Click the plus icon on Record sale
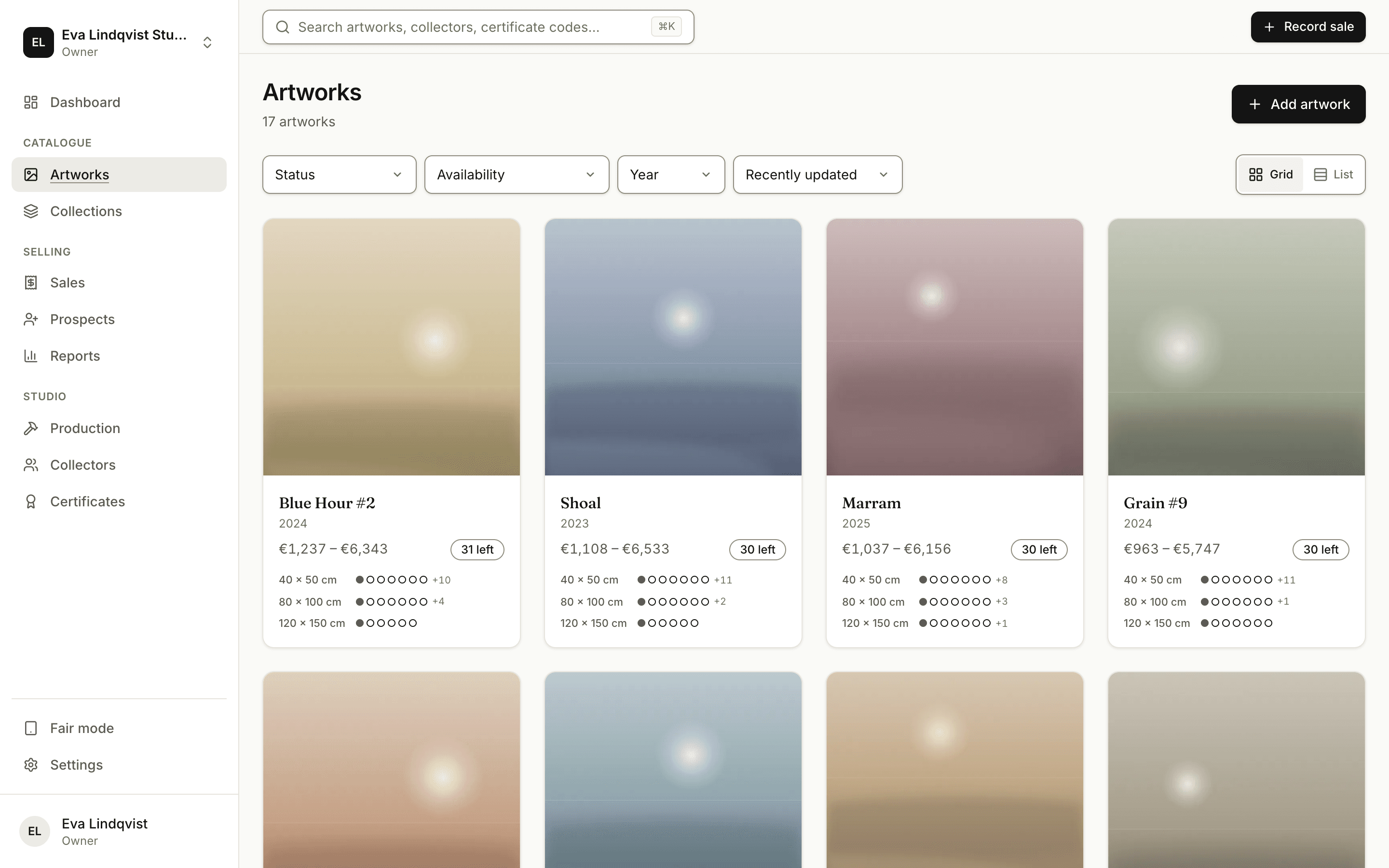1389x868 pixels. tap(1269, 27)
